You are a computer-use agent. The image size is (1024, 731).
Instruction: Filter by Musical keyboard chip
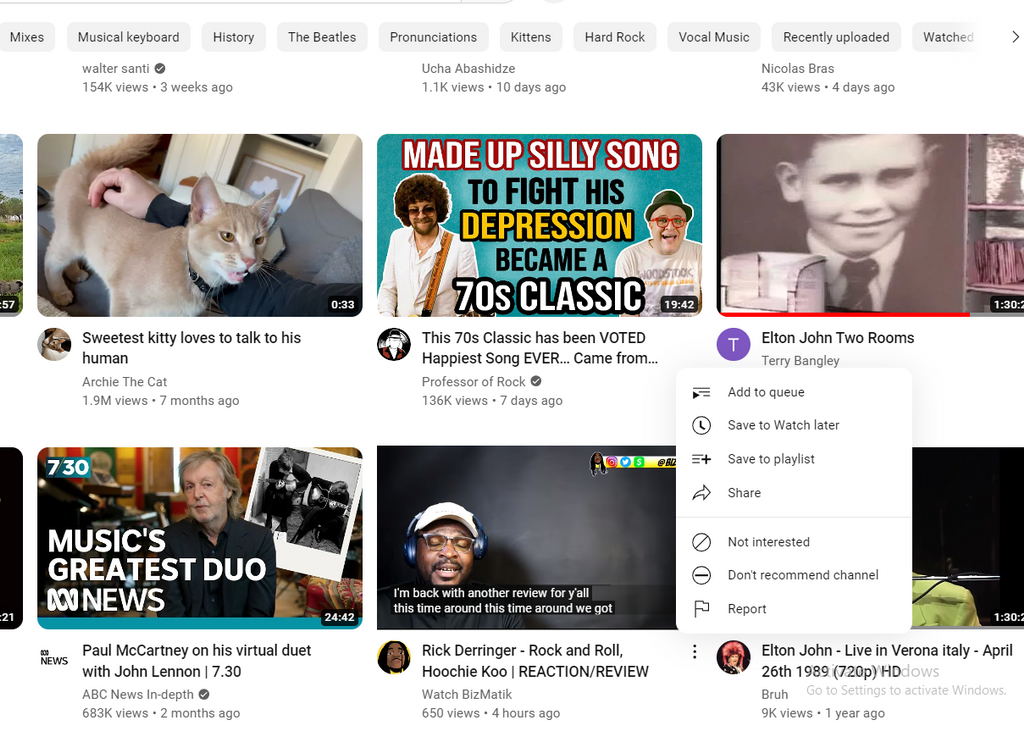[129, 37]
